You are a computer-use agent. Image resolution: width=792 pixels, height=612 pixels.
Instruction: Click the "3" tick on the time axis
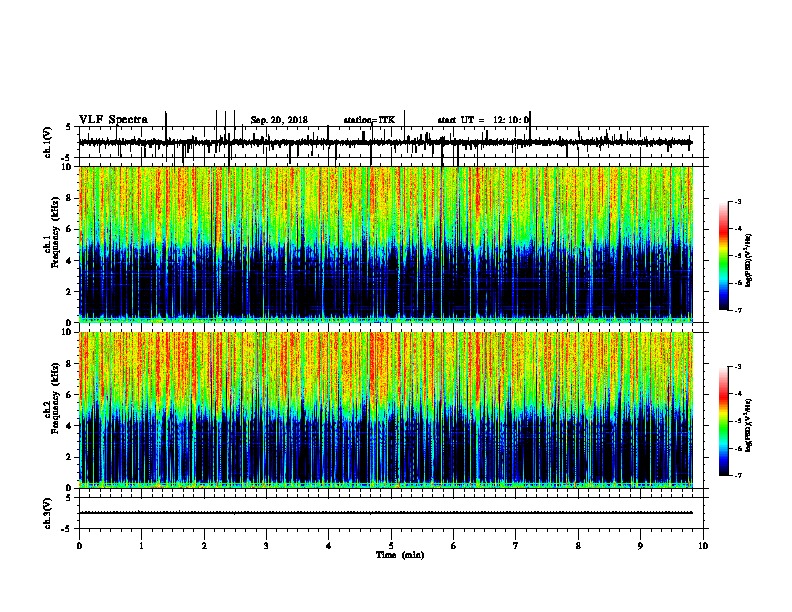pos(266,546)
